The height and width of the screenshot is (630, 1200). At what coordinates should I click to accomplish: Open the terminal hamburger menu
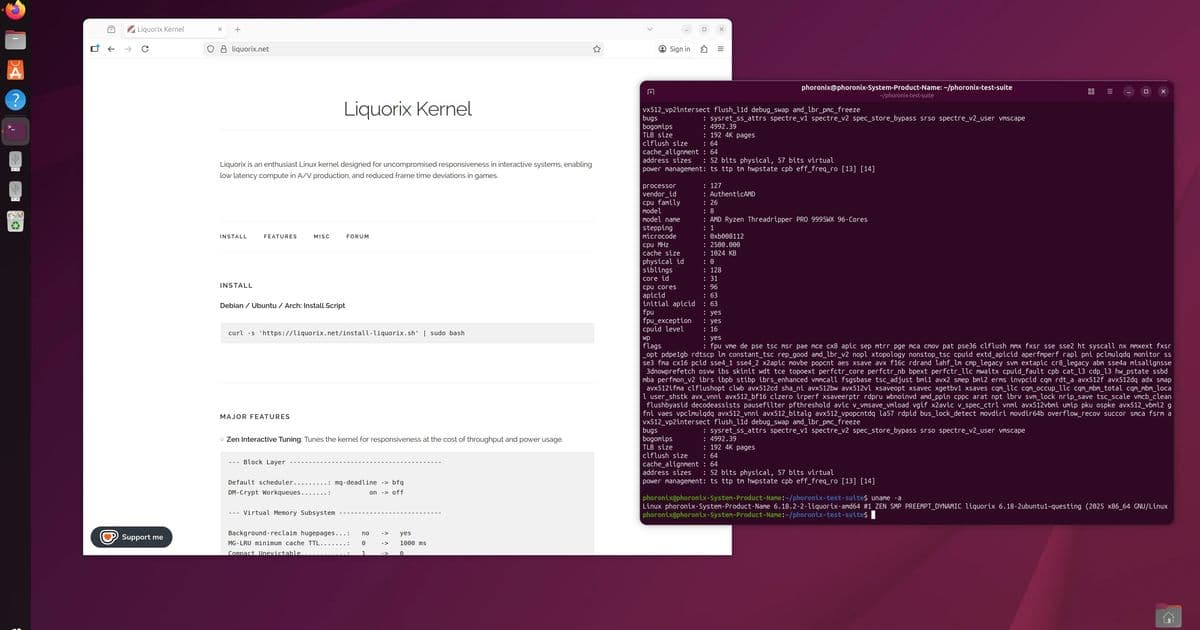[x=1110, y=91]
